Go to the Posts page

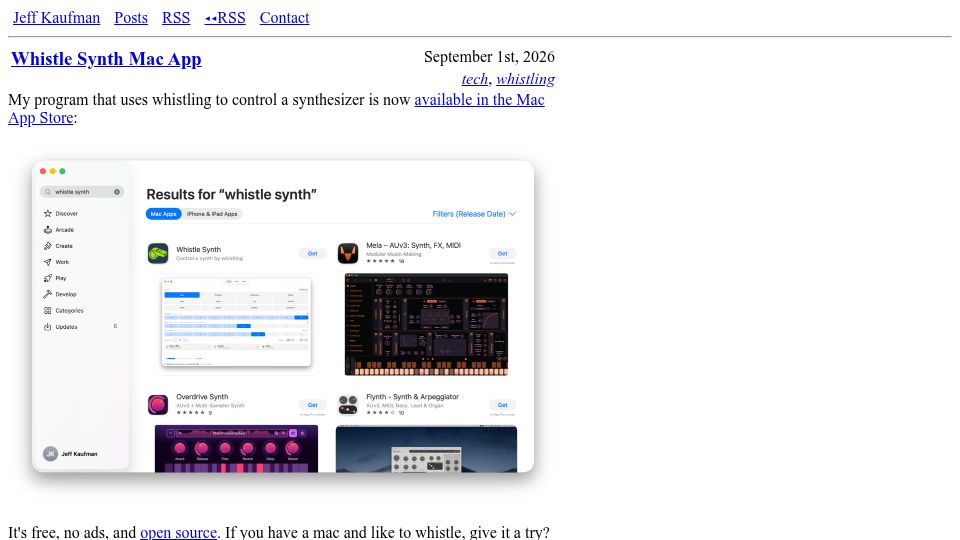click(x=131, y=18)
